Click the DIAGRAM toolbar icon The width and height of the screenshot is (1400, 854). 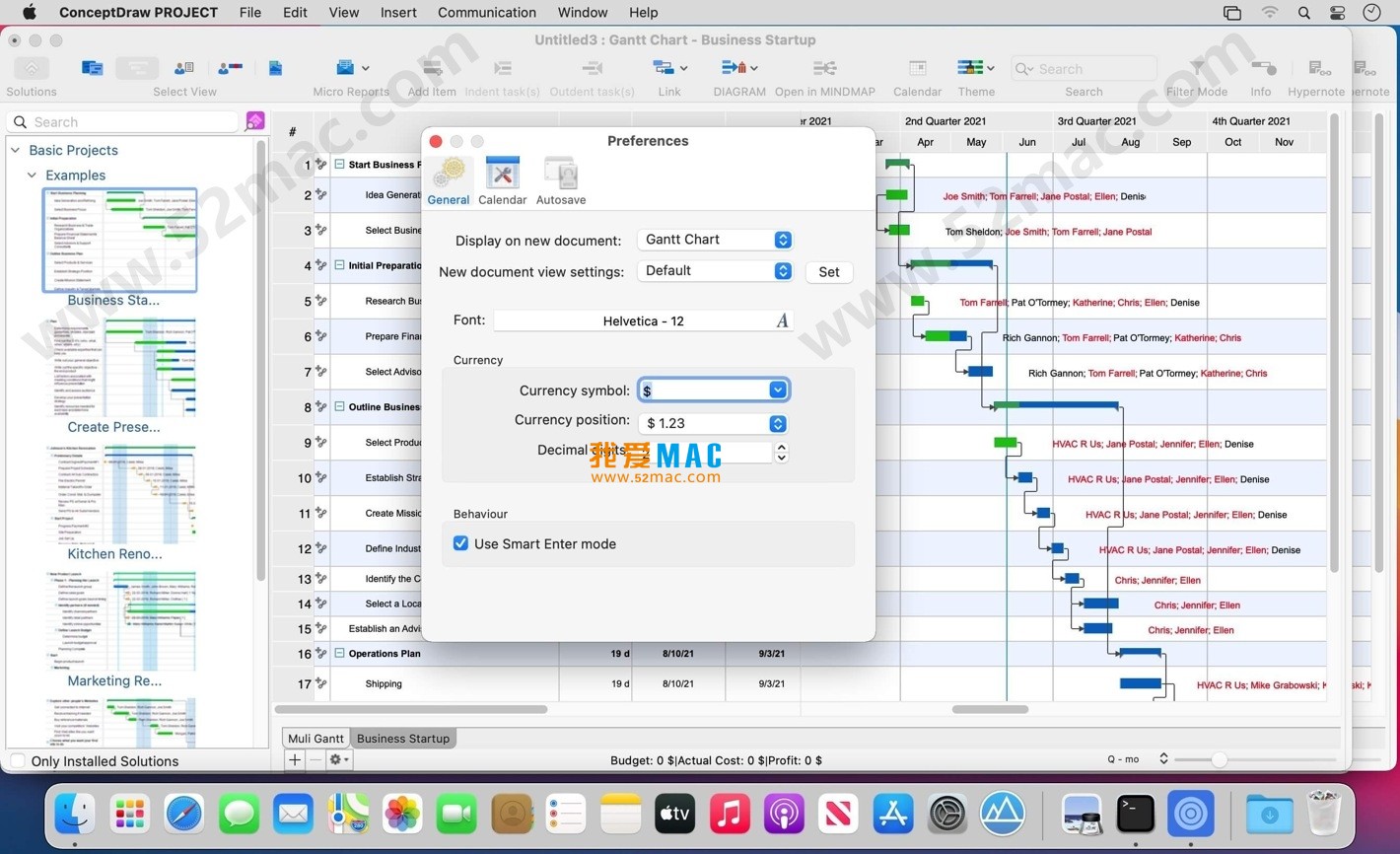[733, 68]
